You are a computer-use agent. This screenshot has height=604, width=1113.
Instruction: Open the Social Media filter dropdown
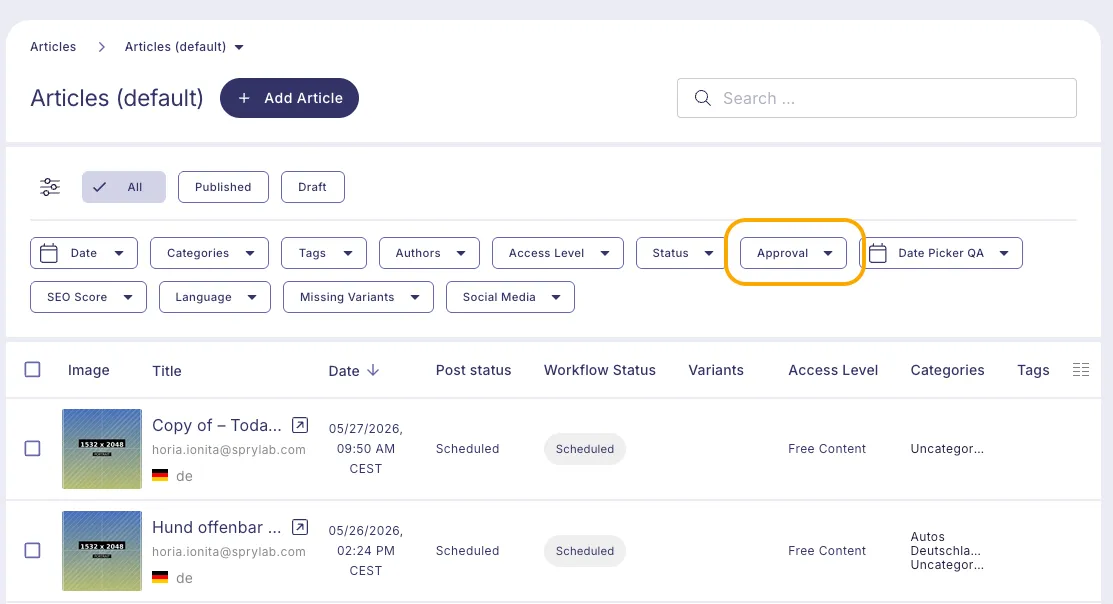[x=510, y=297]
